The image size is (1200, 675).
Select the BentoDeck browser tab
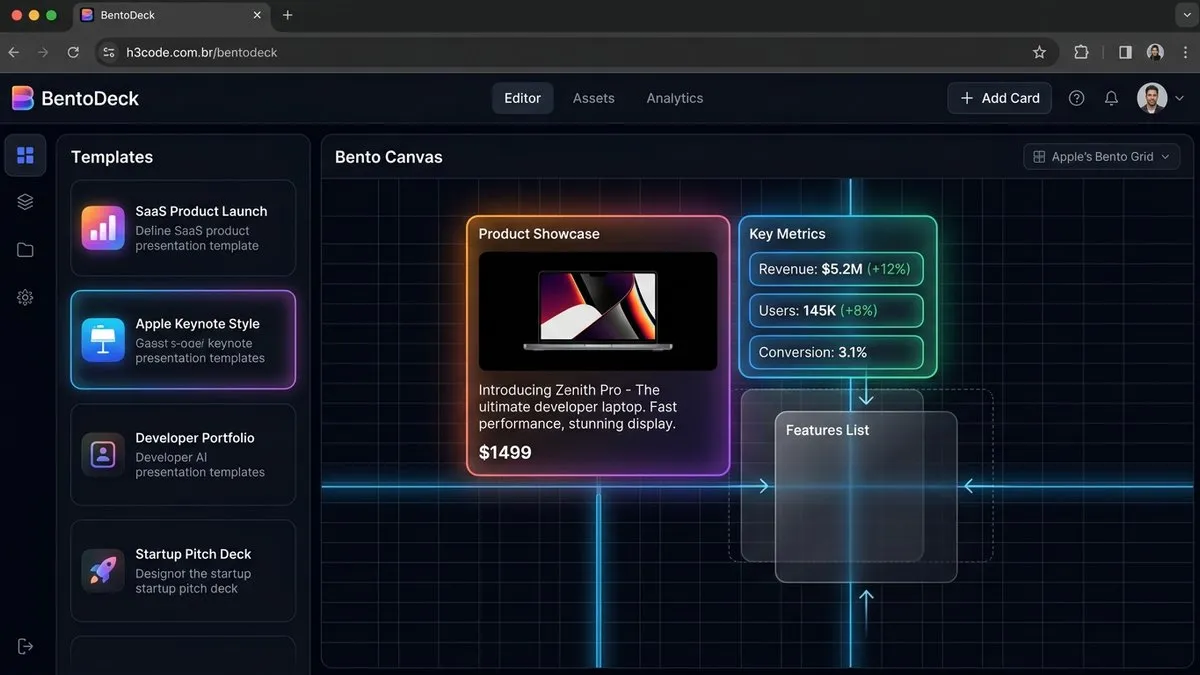(171, 15)
